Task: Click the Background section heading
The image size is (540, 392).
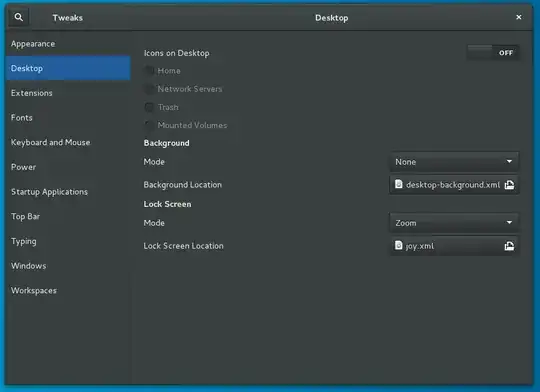Action: 166,143
